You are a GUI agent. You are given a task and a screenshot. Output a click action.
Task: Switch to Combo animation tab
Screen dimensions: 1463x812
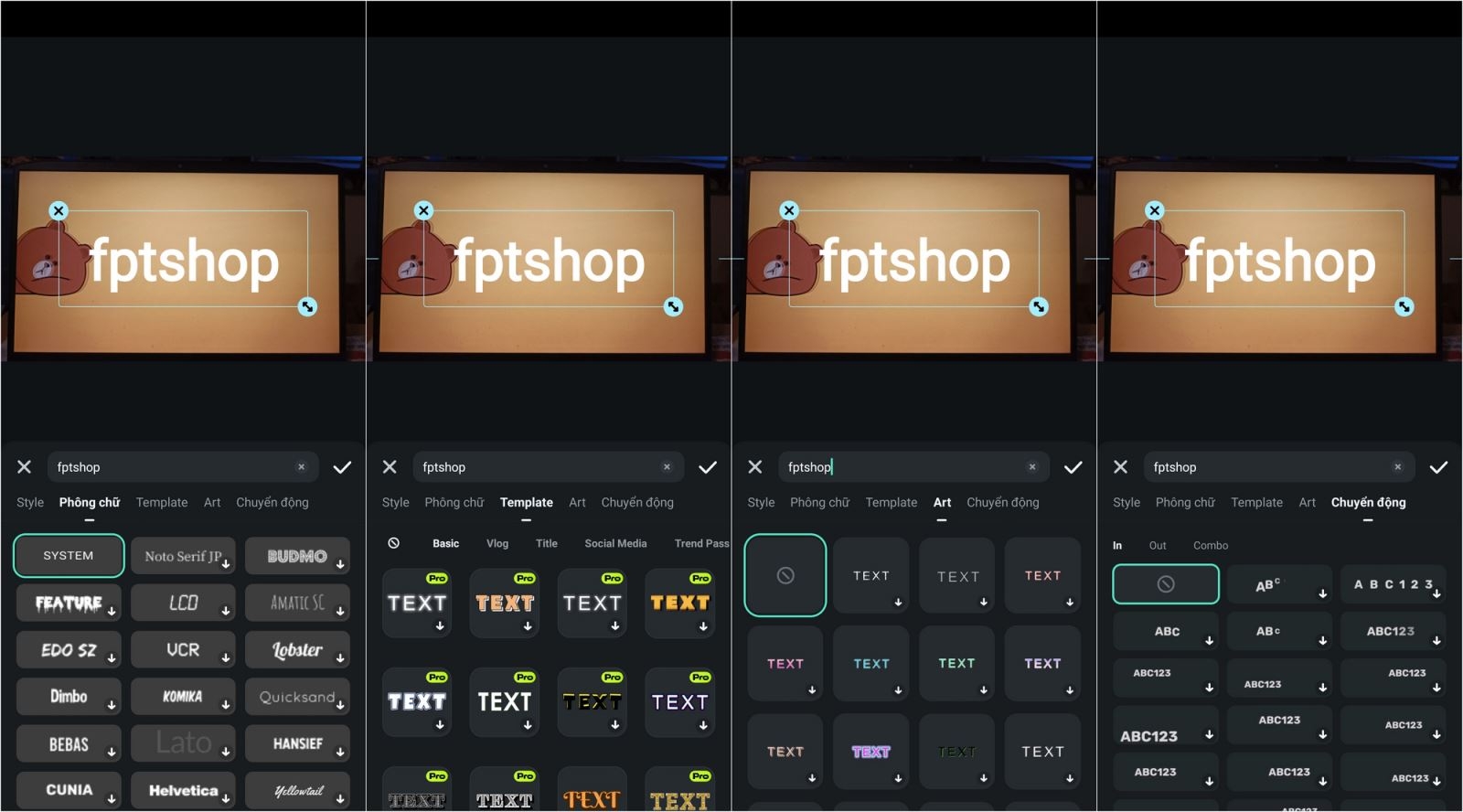coord(1211,546)
